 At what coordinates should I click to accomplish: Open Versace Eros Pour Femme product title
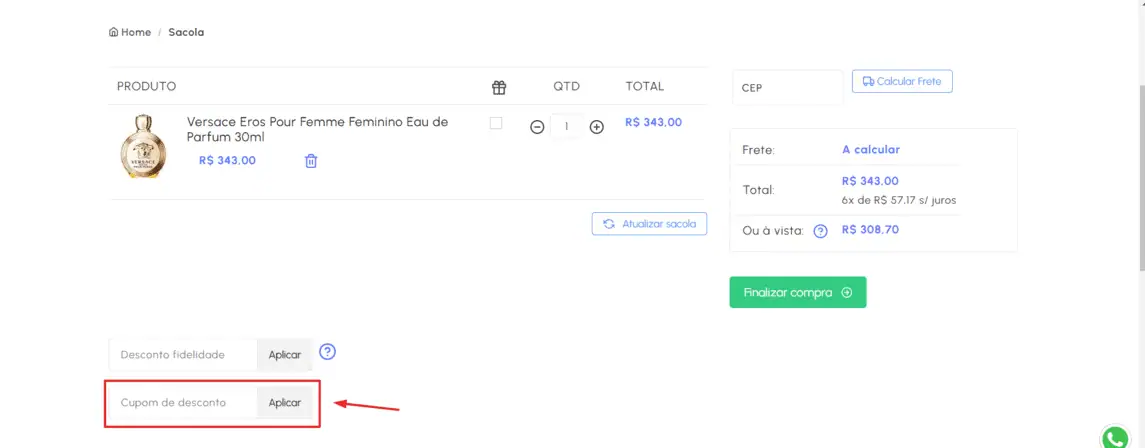coord(318,129)
